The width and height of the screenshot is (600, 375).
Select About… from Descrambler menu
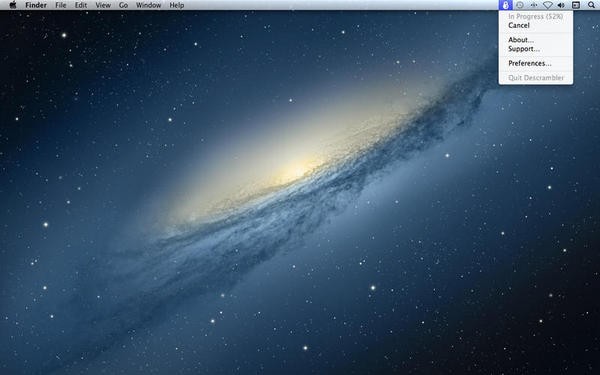[x=520, y=40]
